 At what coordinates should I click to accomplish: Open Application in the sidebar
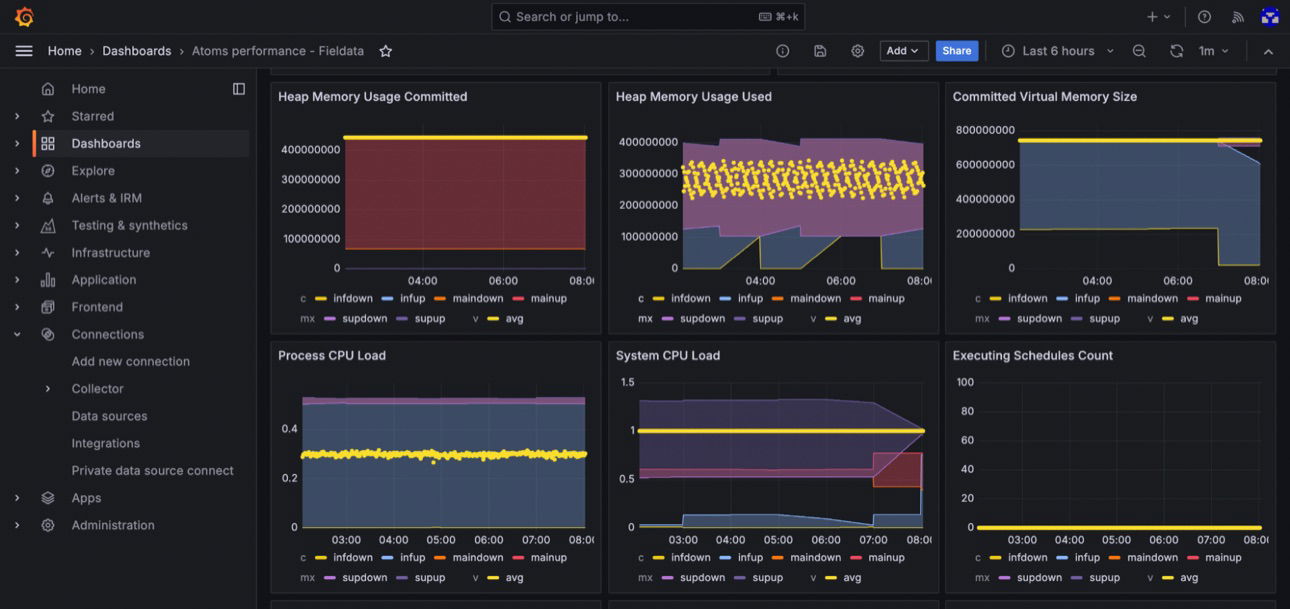coord(103,280)
